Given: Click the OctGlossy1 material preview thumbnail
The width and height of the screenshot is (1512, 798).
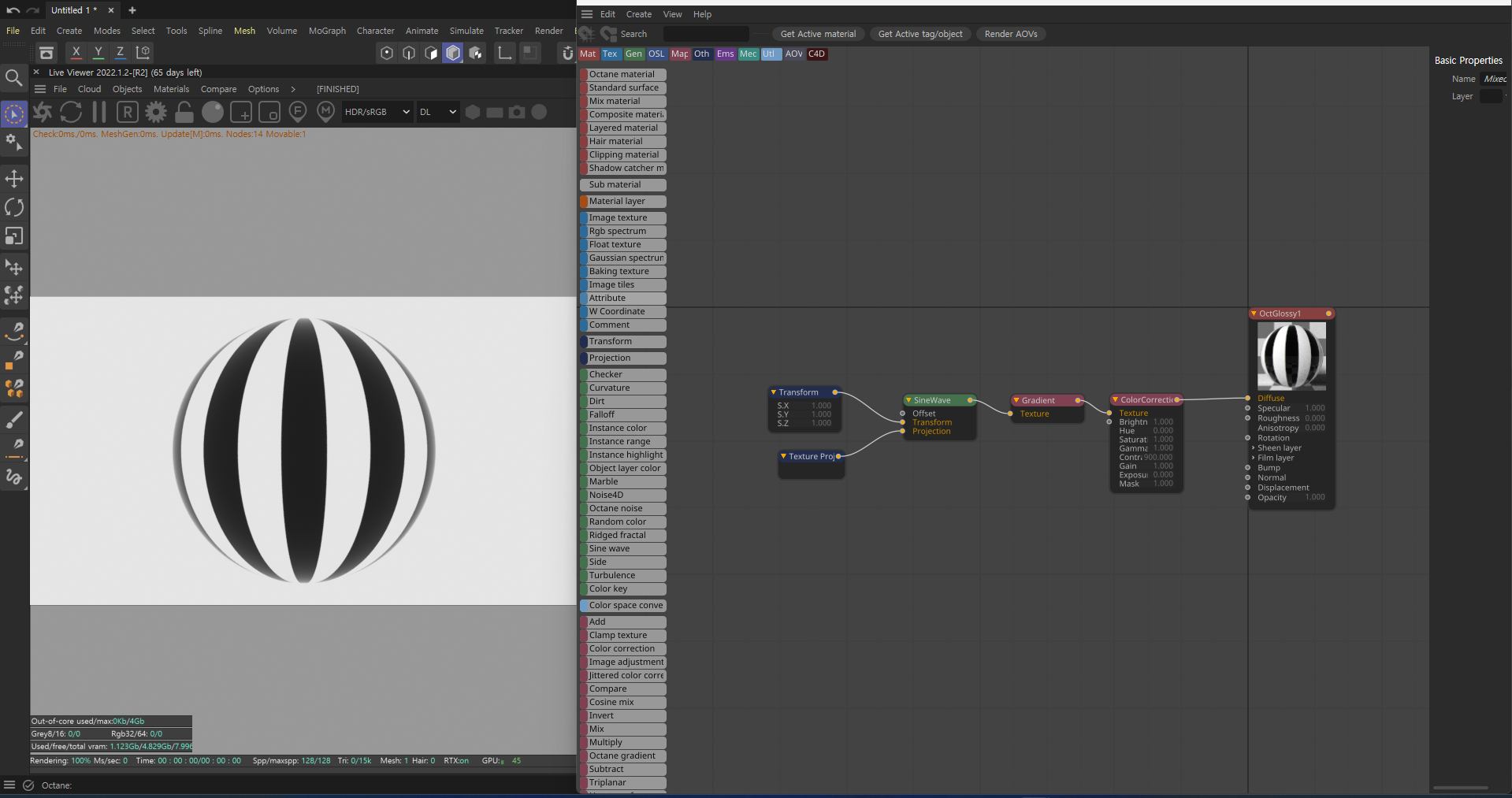Looking at the screenshot, I should pyautogui.click(x=1291, y=355).
